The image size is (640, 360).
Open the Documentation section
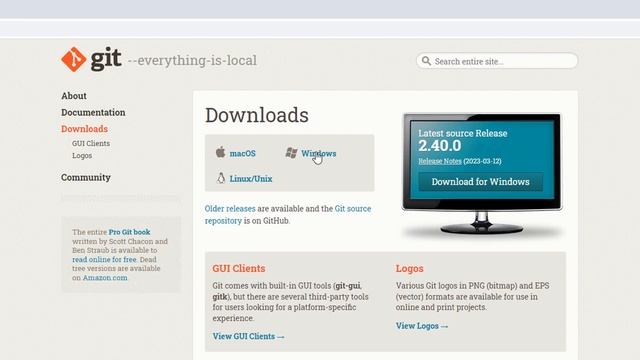(93, 112)
